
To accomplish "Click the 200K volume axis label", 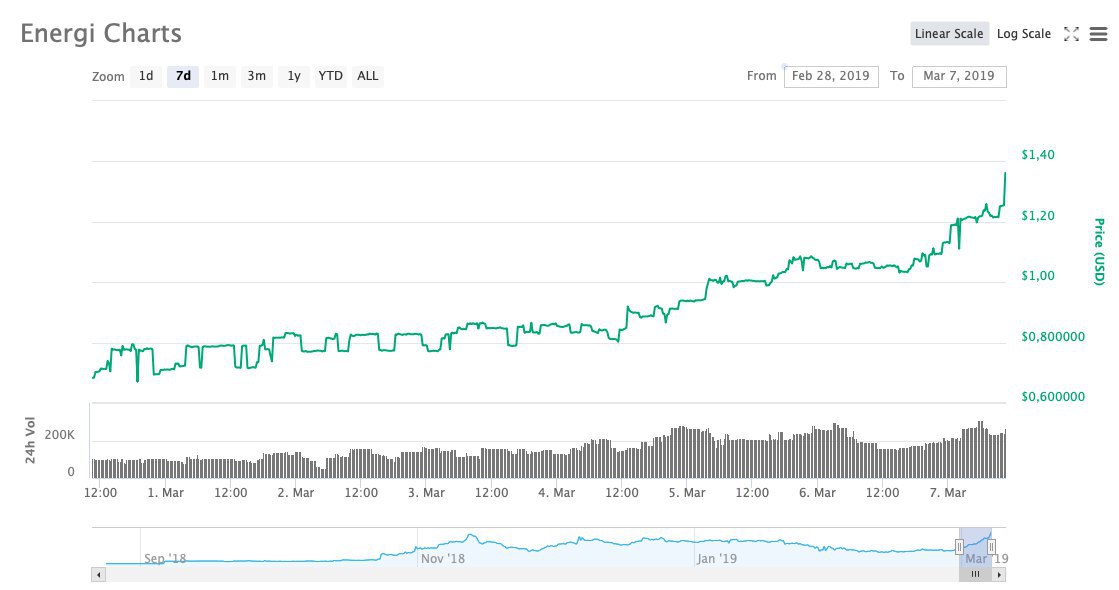I will click(60, 435).
